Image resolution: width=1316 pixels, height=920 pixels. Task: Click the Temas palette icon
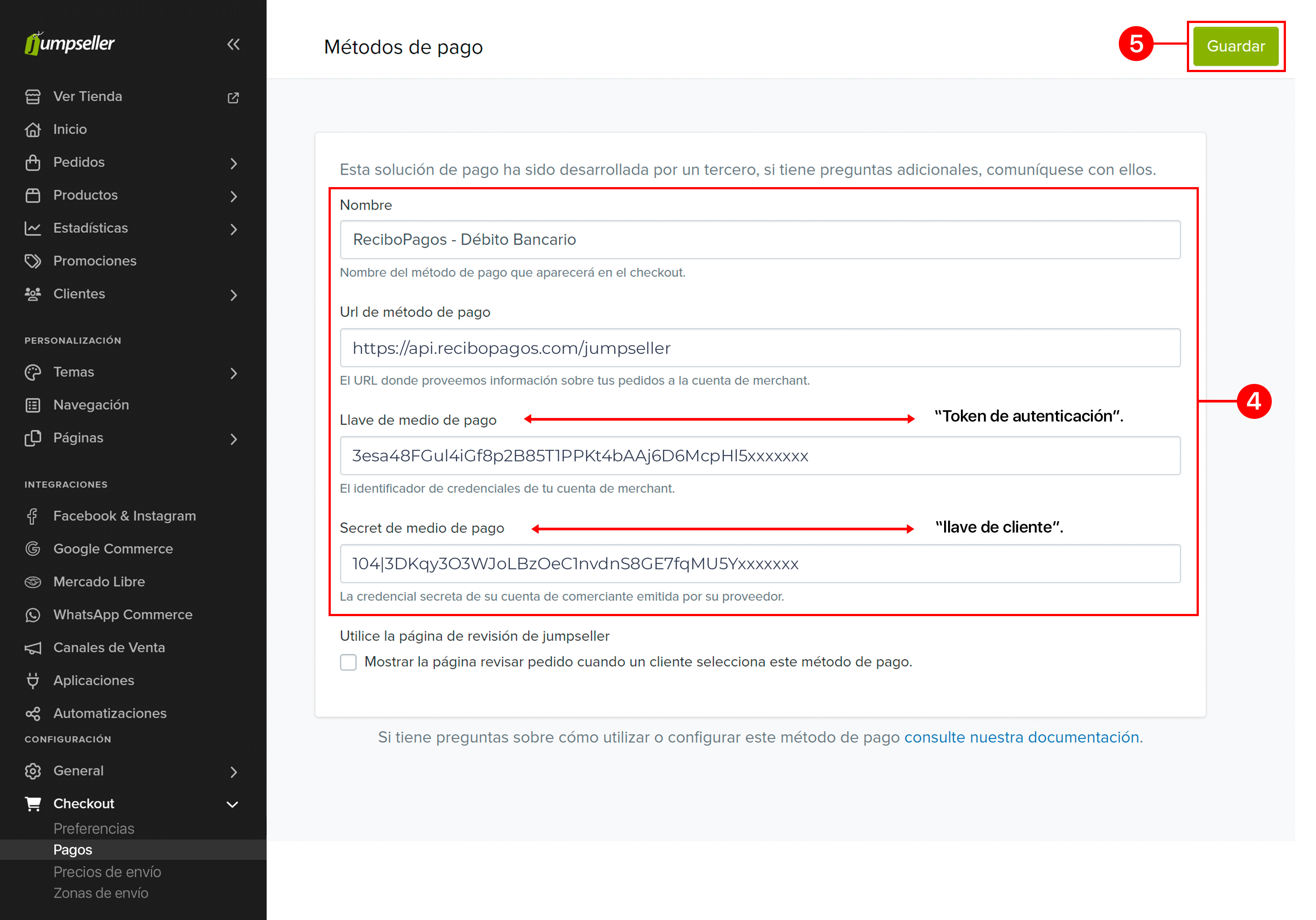(x=33, y=372)
